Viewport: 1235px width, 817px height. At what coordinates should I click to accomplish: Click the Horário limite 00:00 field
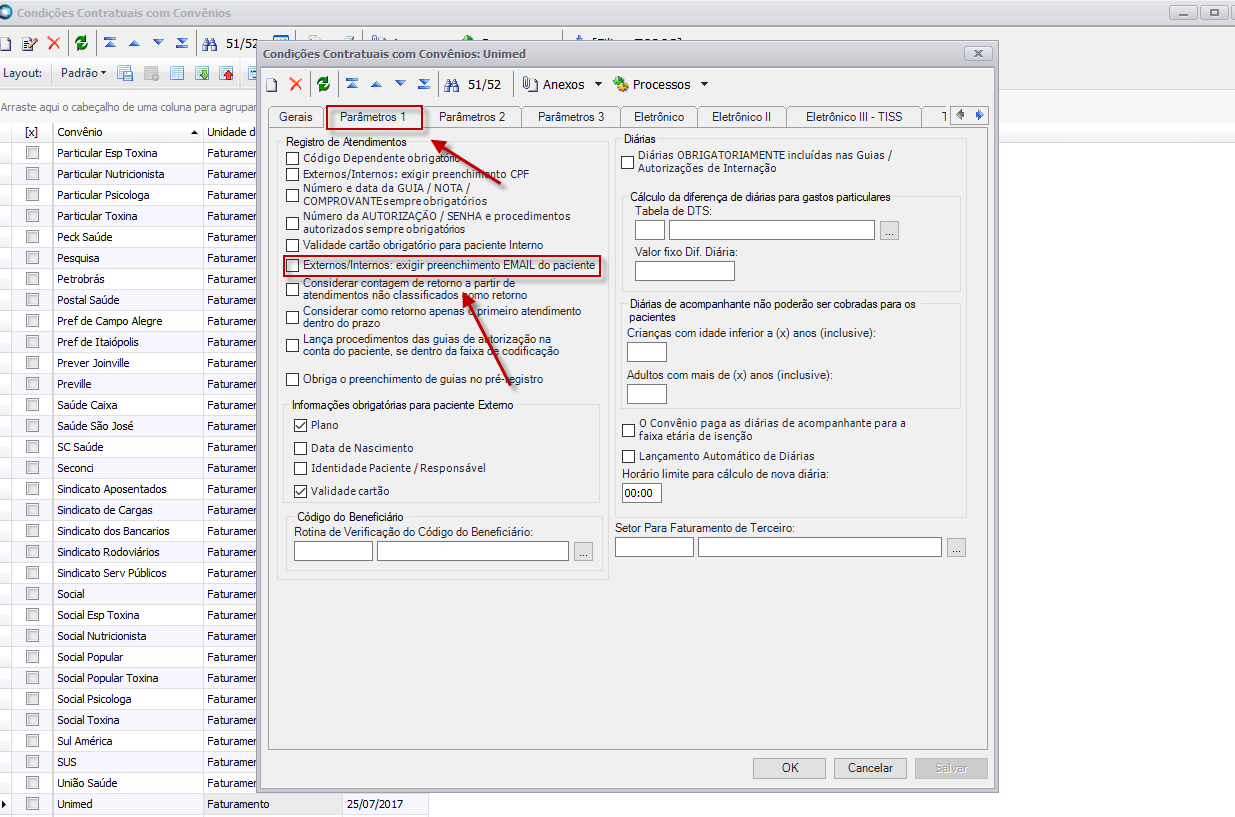point(642,493)
